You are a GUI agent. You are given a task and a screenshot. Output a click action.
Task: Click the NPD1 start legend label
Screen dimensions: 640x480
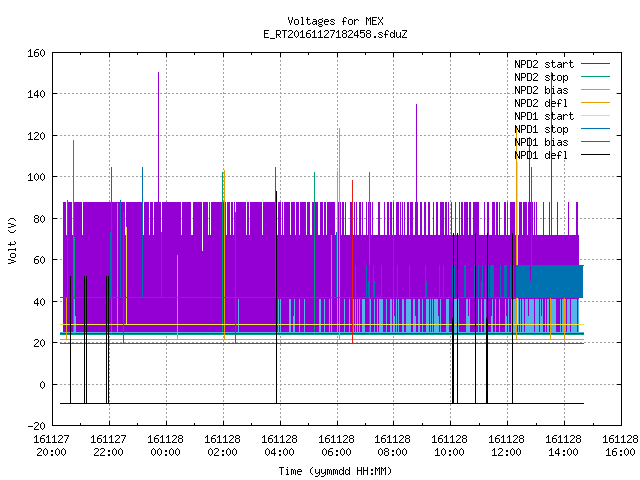(544, 116)
